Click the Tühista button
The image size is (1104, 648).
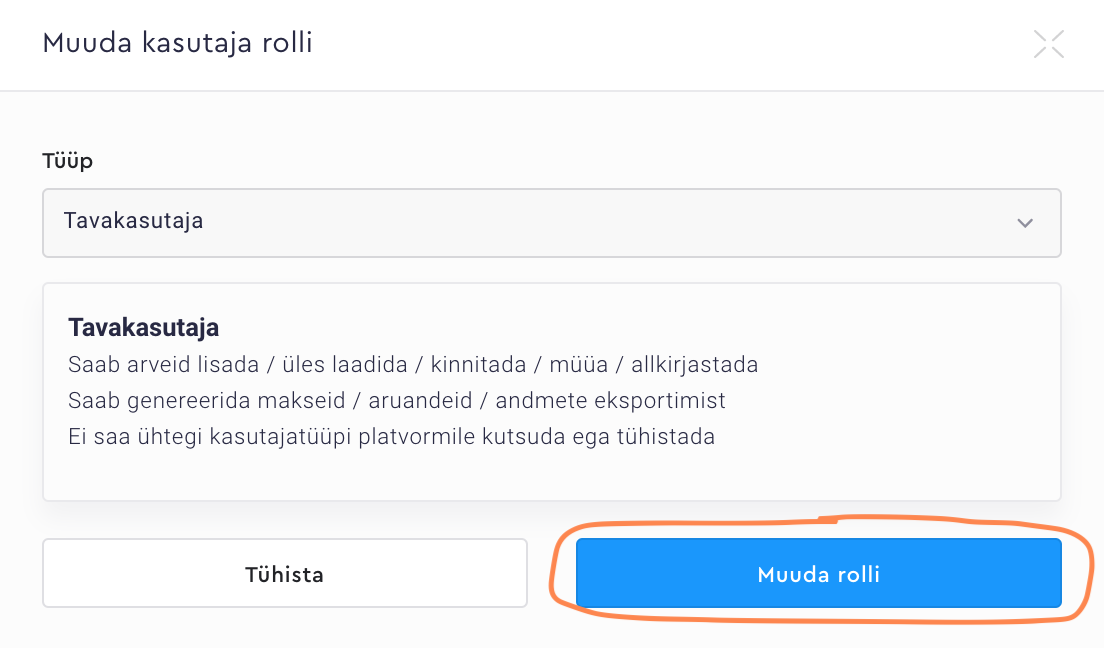click(x=284, y=574)
